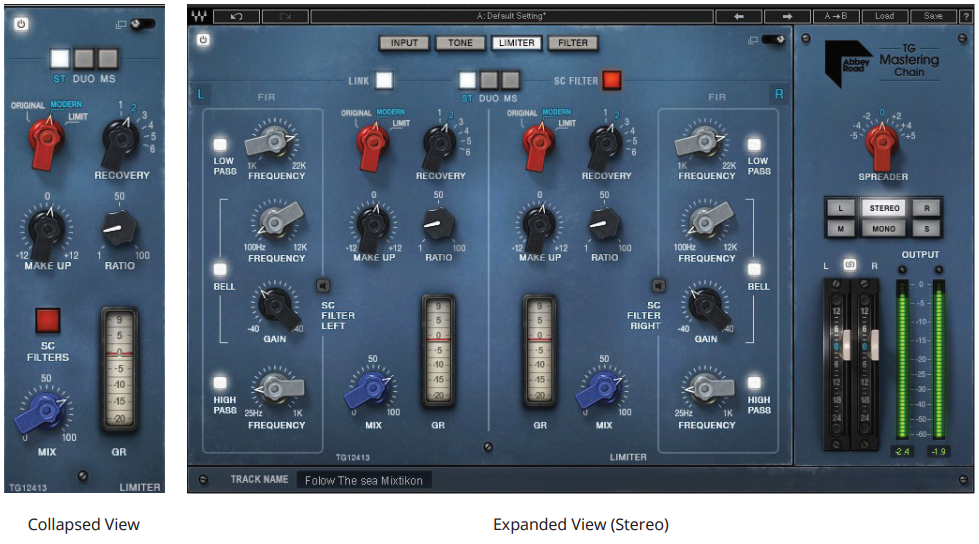Click the red limiter type knob in the collapsed view
The height and width of the screenshot is (544, 979).
pos(46,142)
